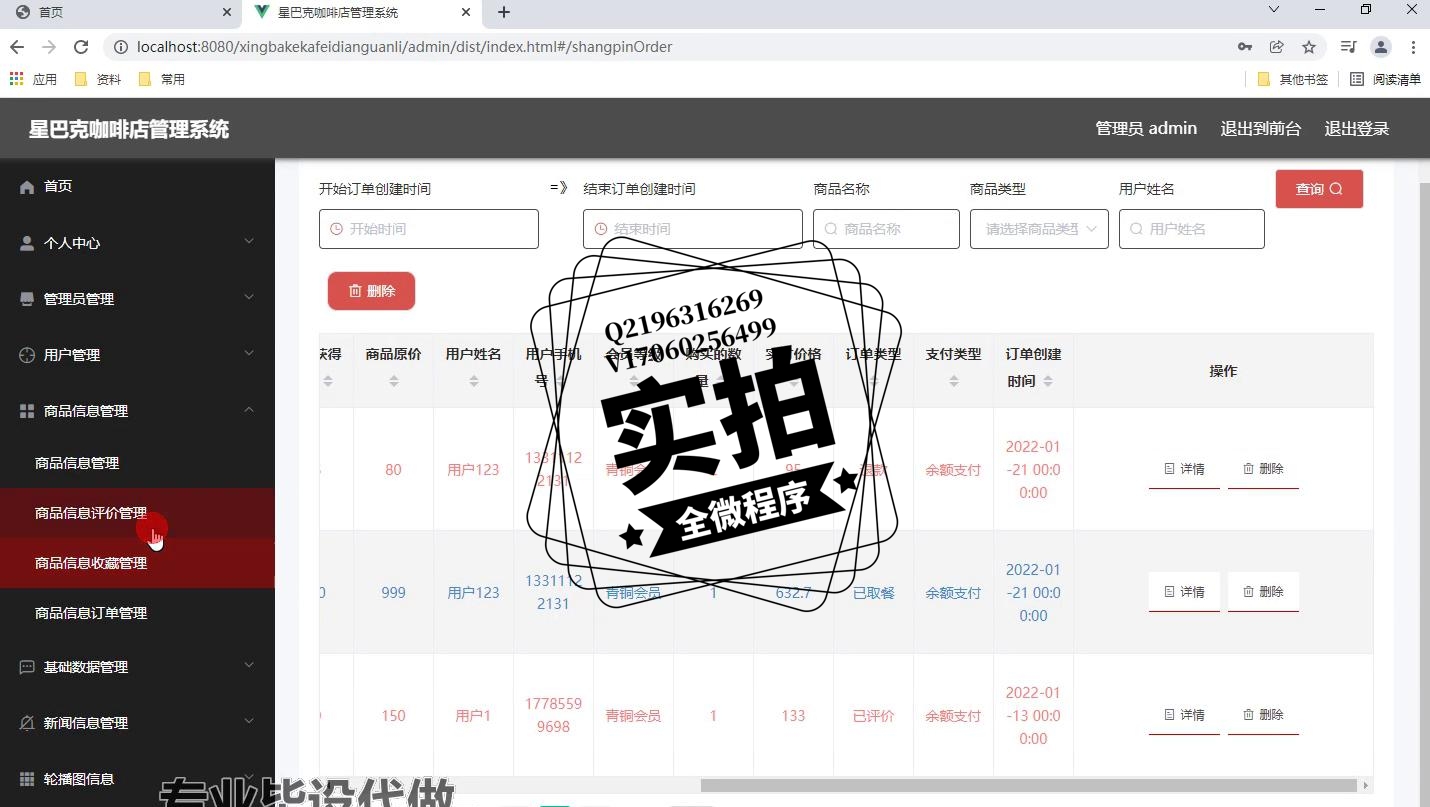Click the clock icon in 开始时间 field
Screen dimensions: 1430x807
pyautogui.click(x=337, y=229)
